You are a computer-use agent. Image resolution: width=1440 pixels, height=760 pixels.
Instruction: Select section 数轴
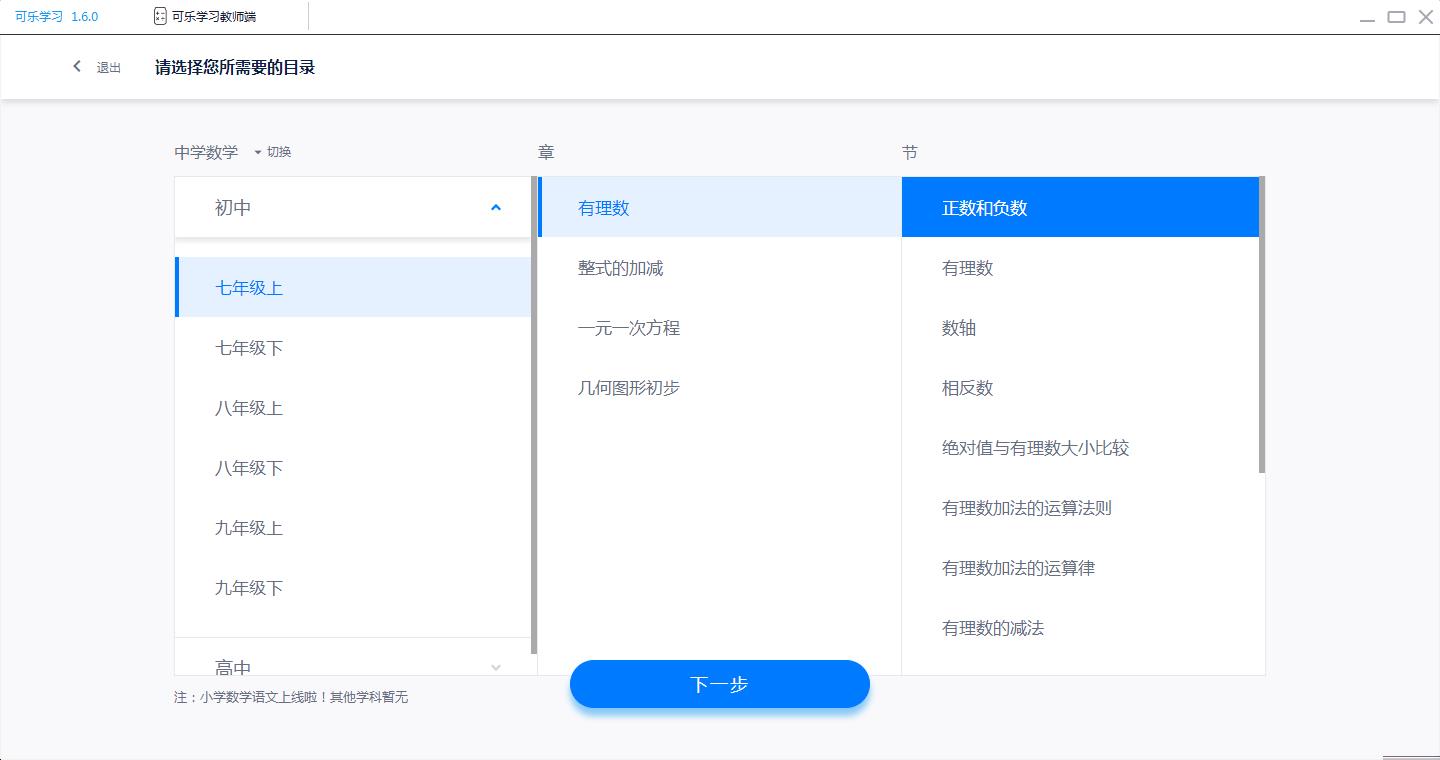pyautogui.click(x=1080, y=327)
